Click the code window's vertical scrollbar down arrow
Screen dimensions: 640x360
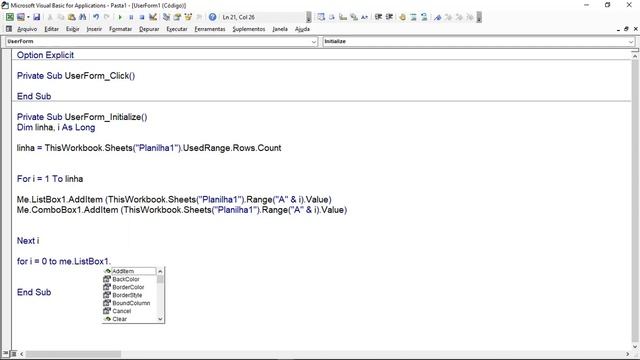coord(635,347)
